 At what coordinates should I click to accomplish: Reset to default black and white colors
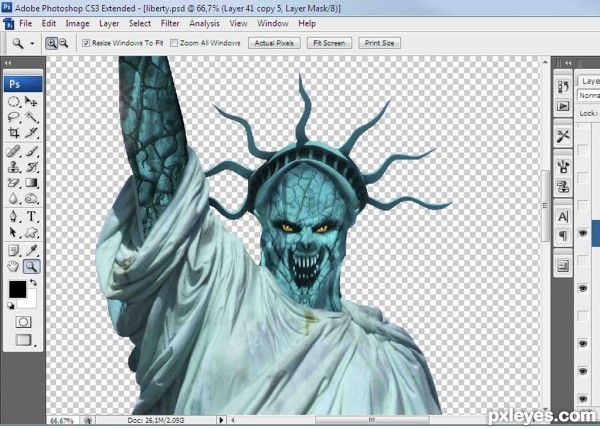click(x=11, y=305)
